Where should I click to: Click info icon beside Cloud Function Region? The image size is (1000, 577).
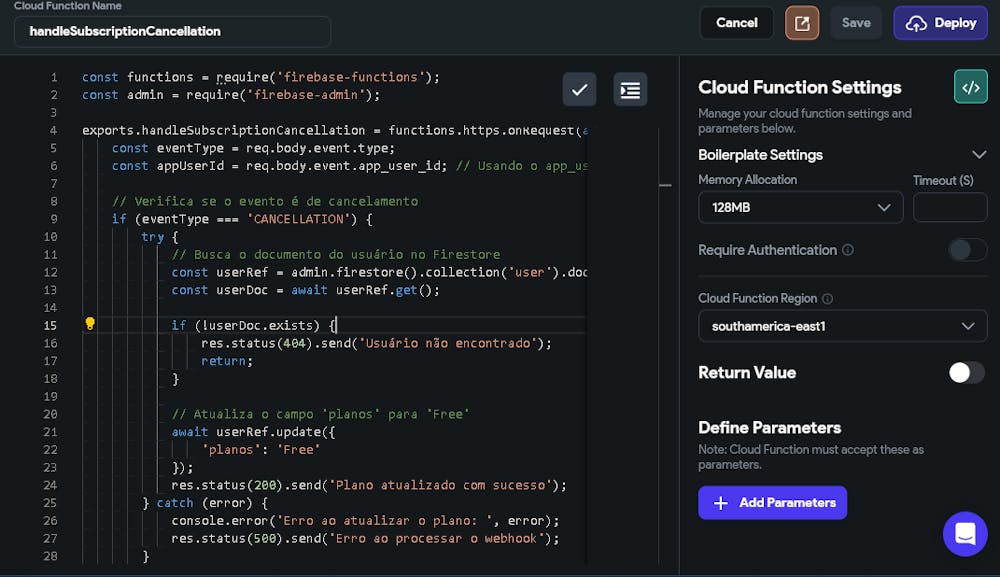[x=827, y=298]
